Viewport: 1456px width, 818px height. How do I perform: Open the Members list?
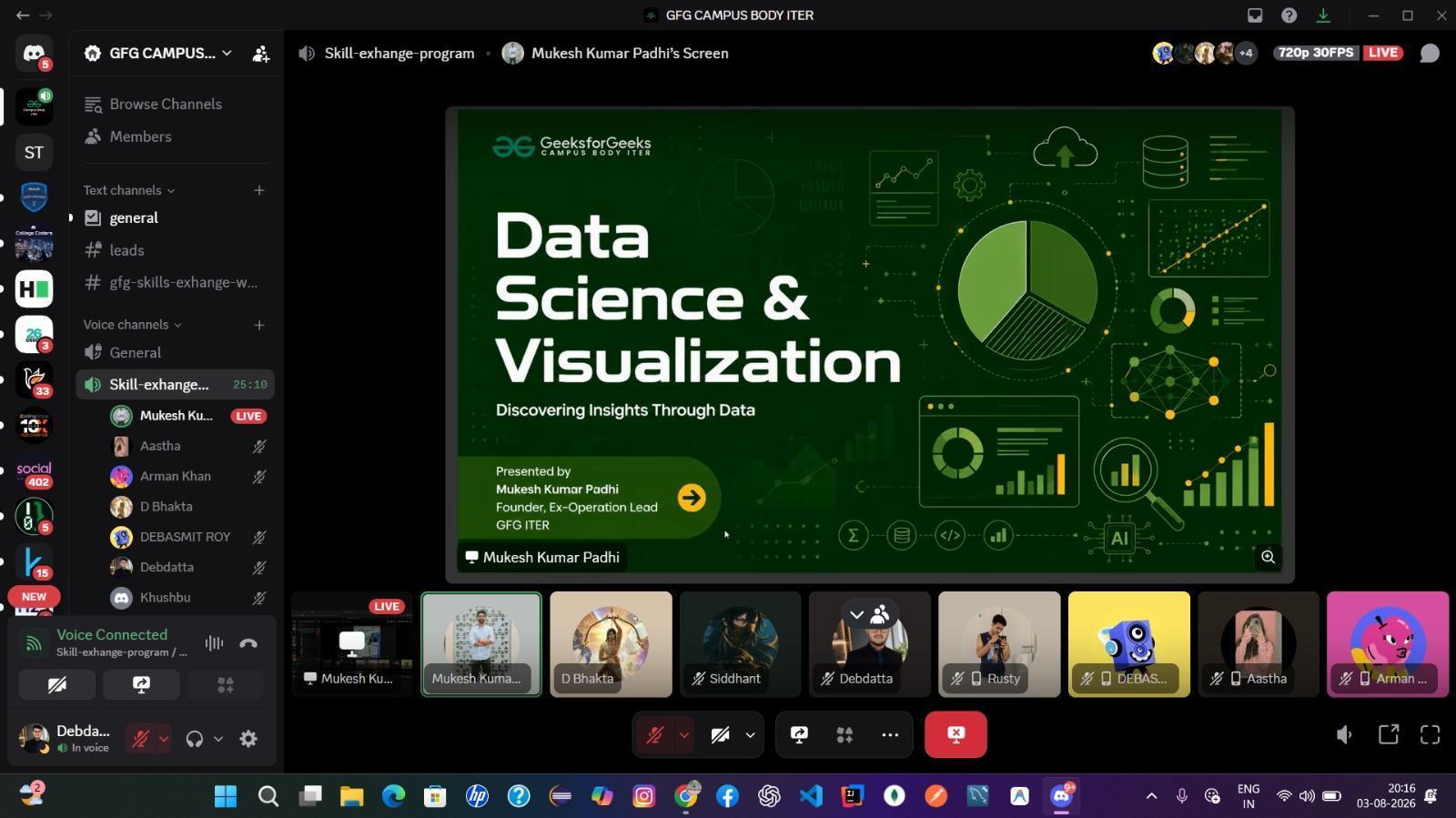175,136
